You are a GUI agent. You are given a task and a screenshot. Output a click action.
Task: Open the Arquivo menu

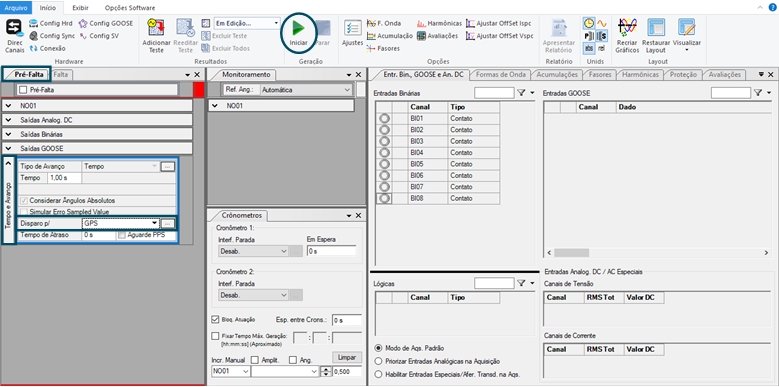15,8
